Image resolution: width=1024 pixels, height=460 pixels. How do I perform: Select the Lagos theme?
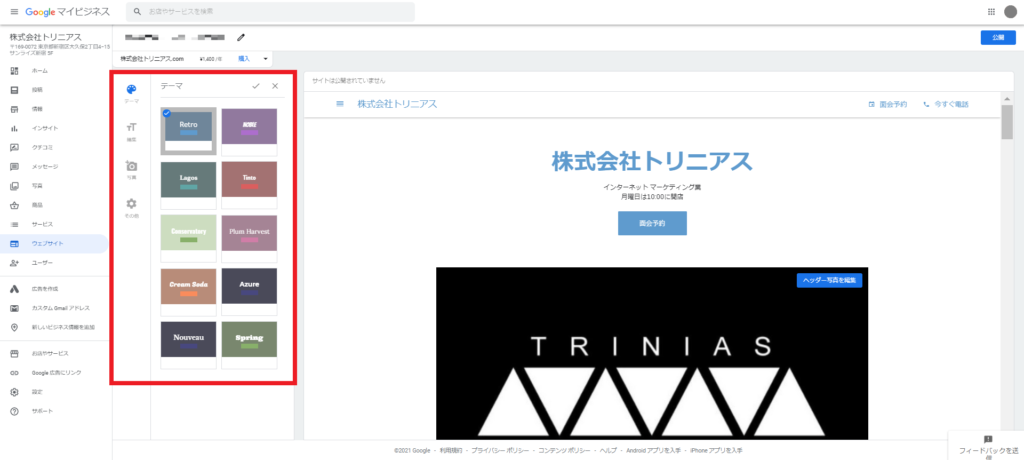coord(189,184)
